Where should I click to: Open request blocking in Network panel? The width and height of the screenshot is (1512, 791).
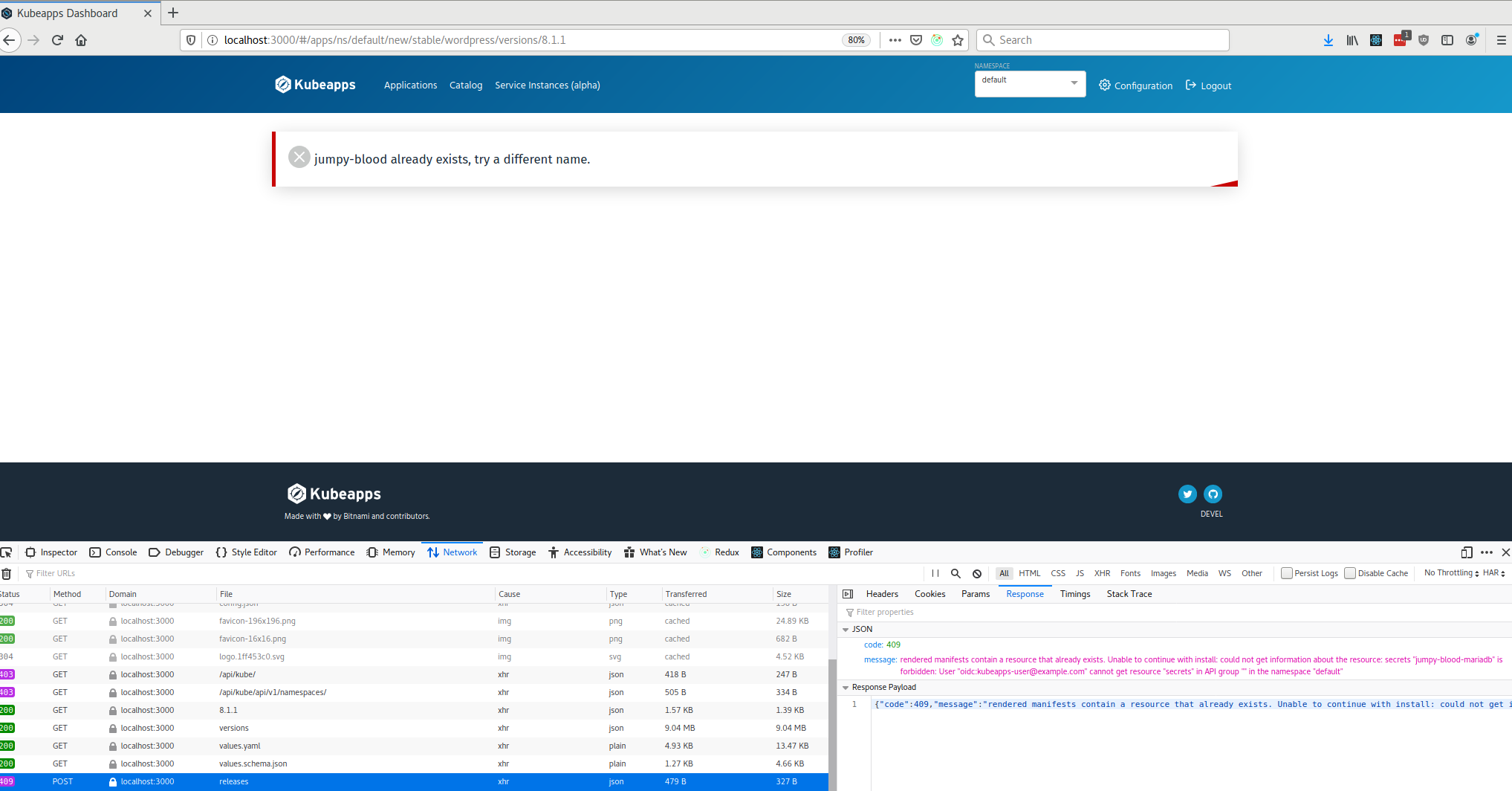pyautogui.click(x=976, y=573)
